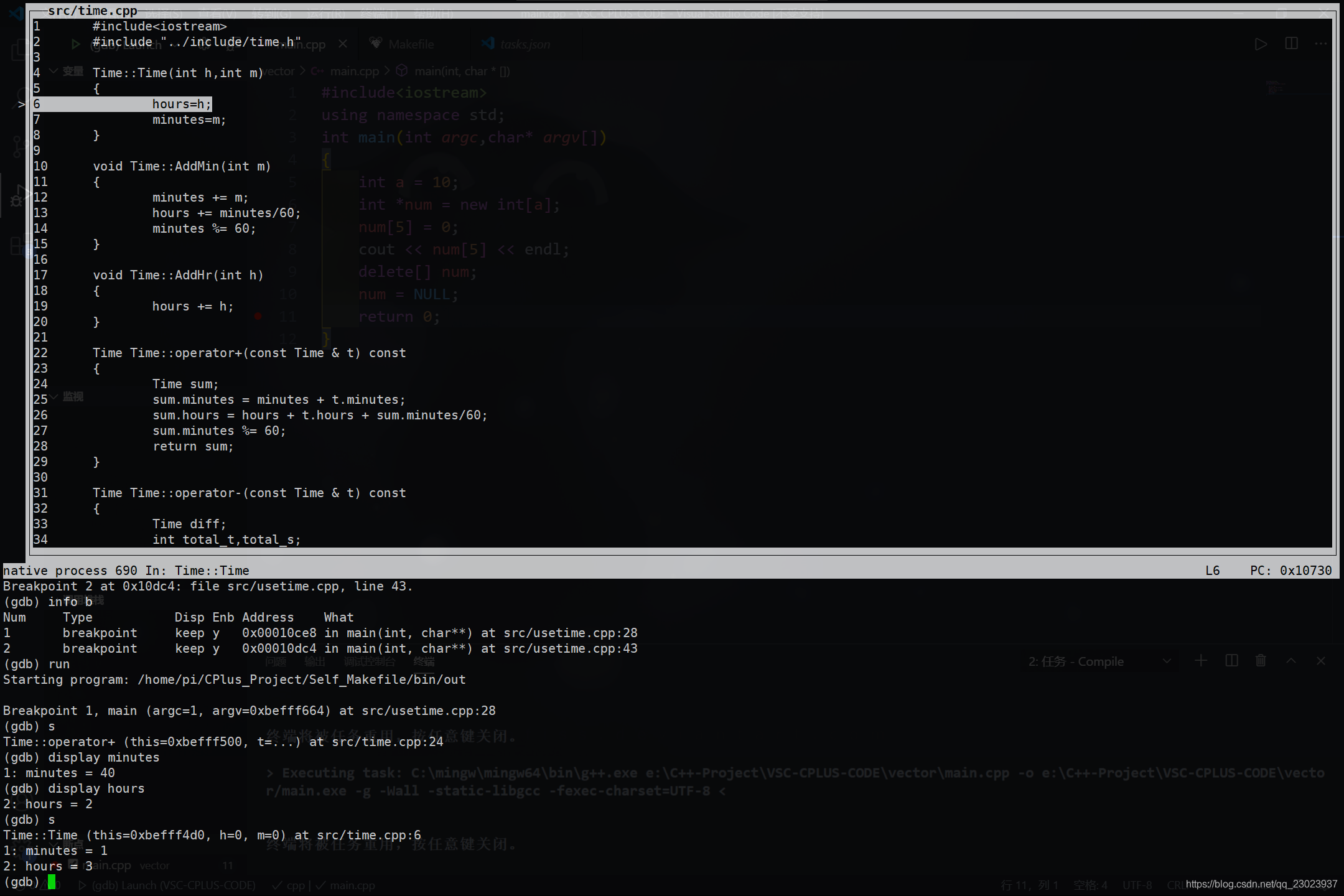The image size is (1344, 896).
Task: Click 'L6' line indicator in status line
Action: click(x=1212, y=571)
